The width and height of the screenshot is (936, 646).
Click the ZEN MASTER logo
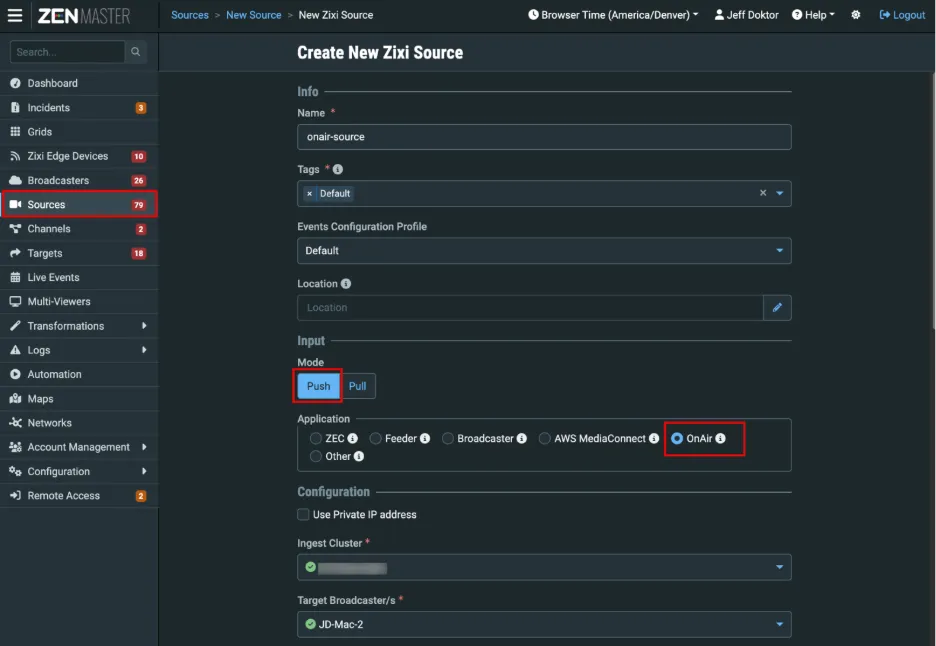(84, 16)
